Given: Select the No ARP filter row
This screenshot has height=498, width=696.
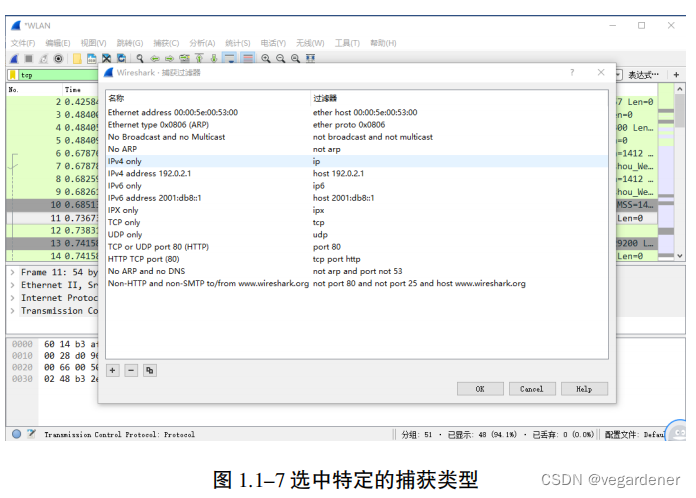Looking at the screenshot, I should (357, 149).
